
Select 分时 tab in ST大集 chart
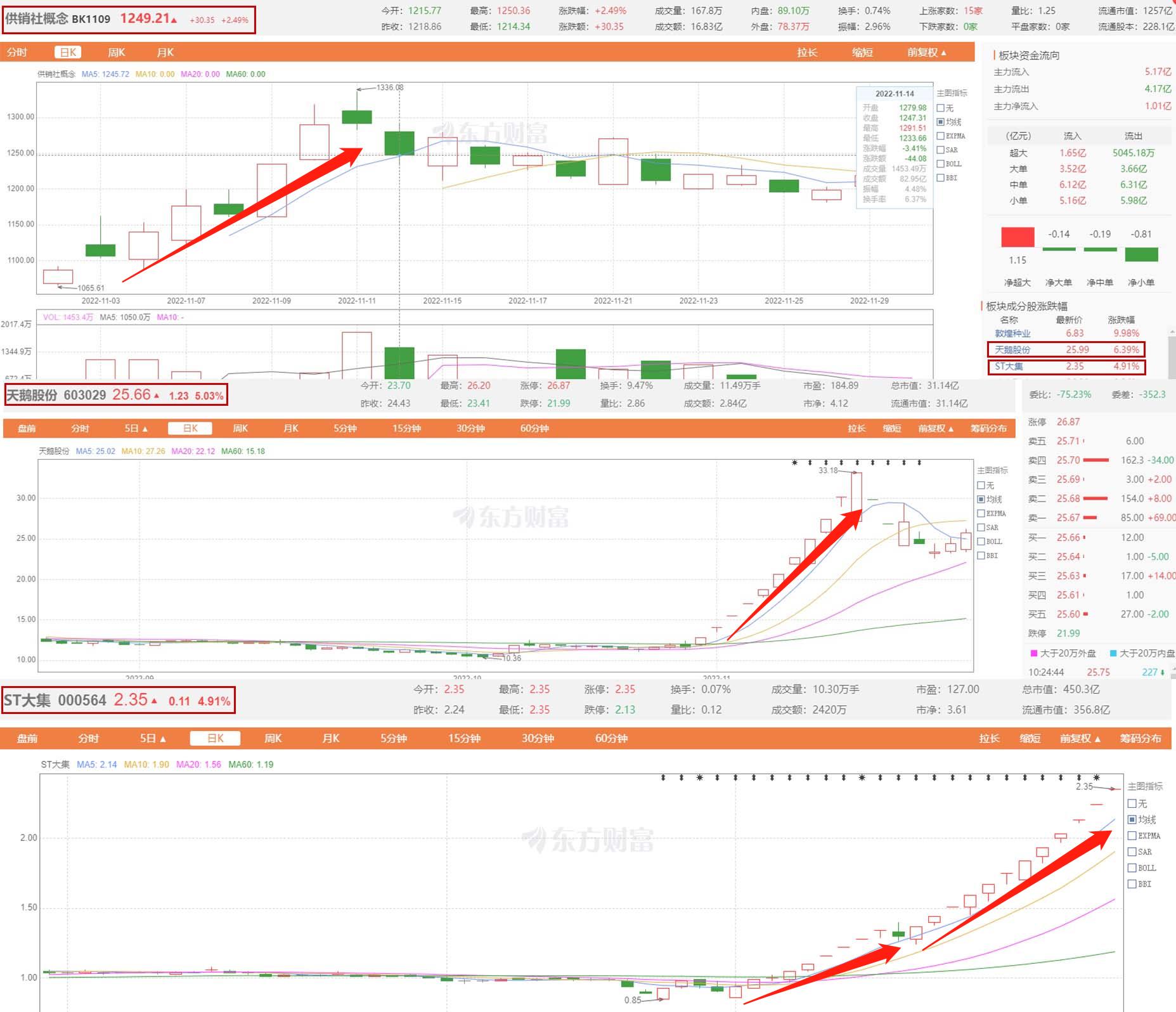[x=88, y=739]
